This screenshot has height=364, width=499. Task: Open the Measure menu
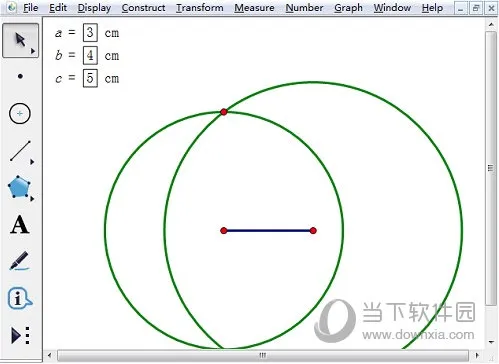coord(254,7)
